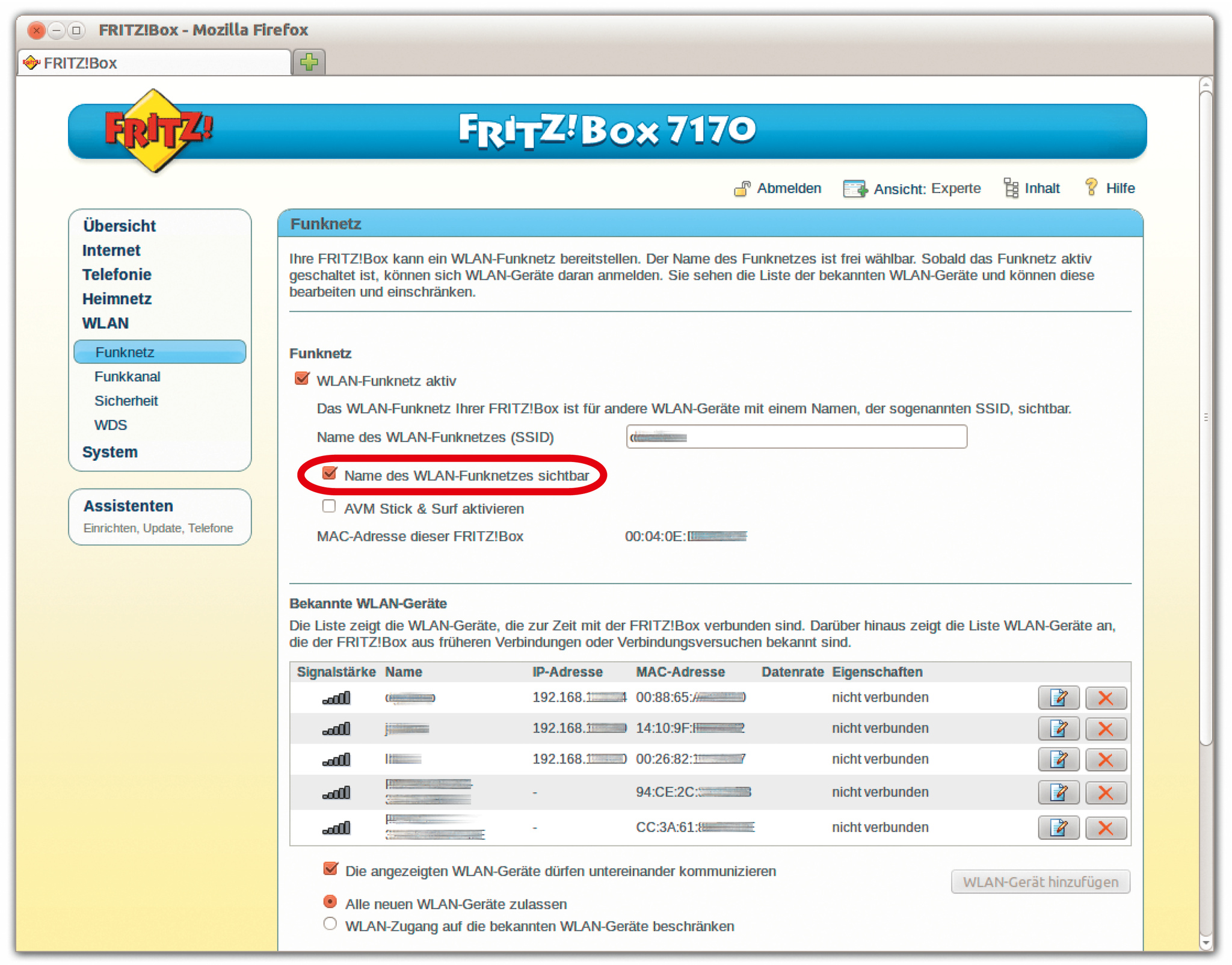Click the Abmelden logout icon

742,189
